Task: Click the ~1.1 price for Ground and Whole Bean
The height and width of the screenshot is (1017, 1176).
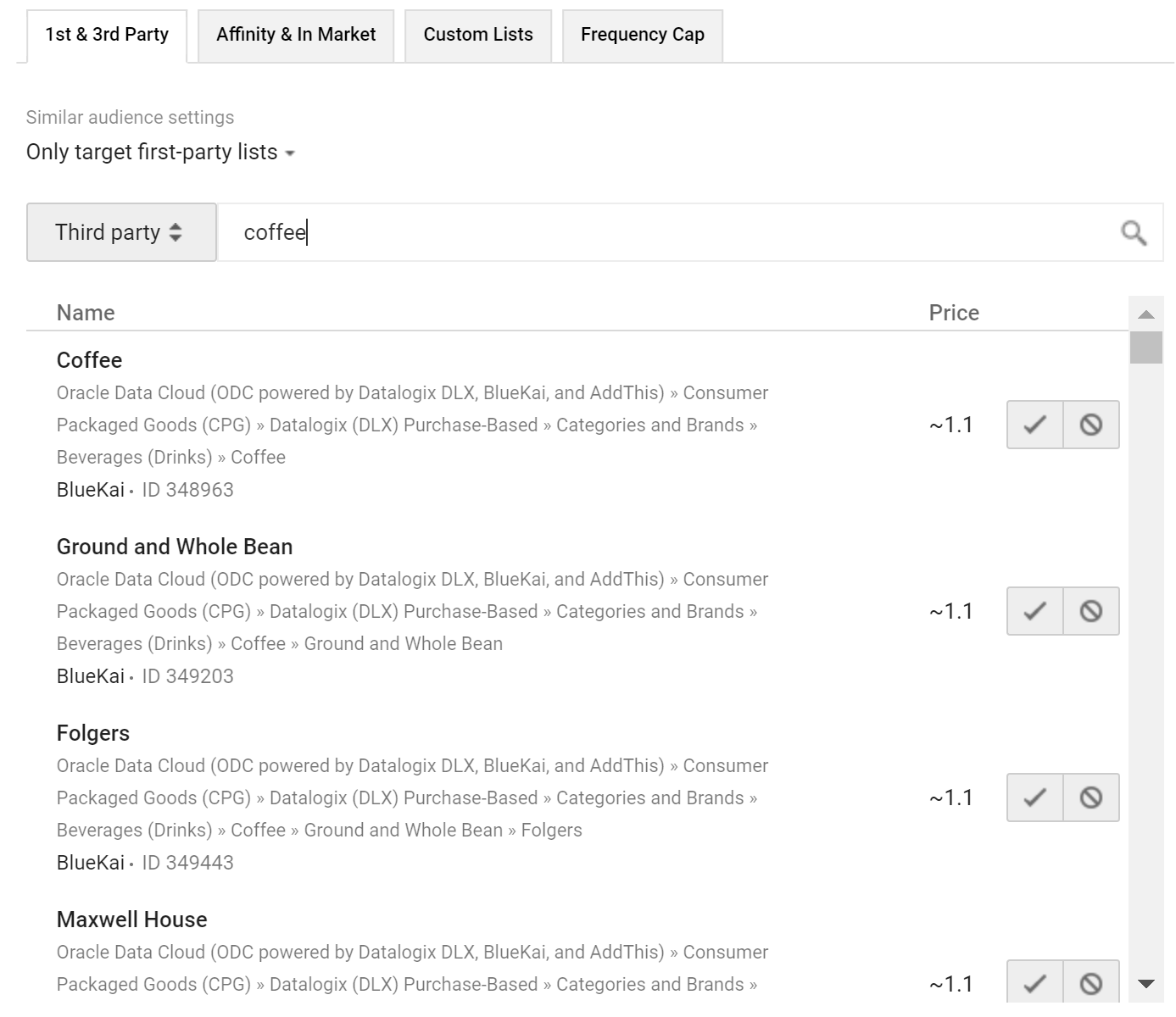Action: coord(951,611)
